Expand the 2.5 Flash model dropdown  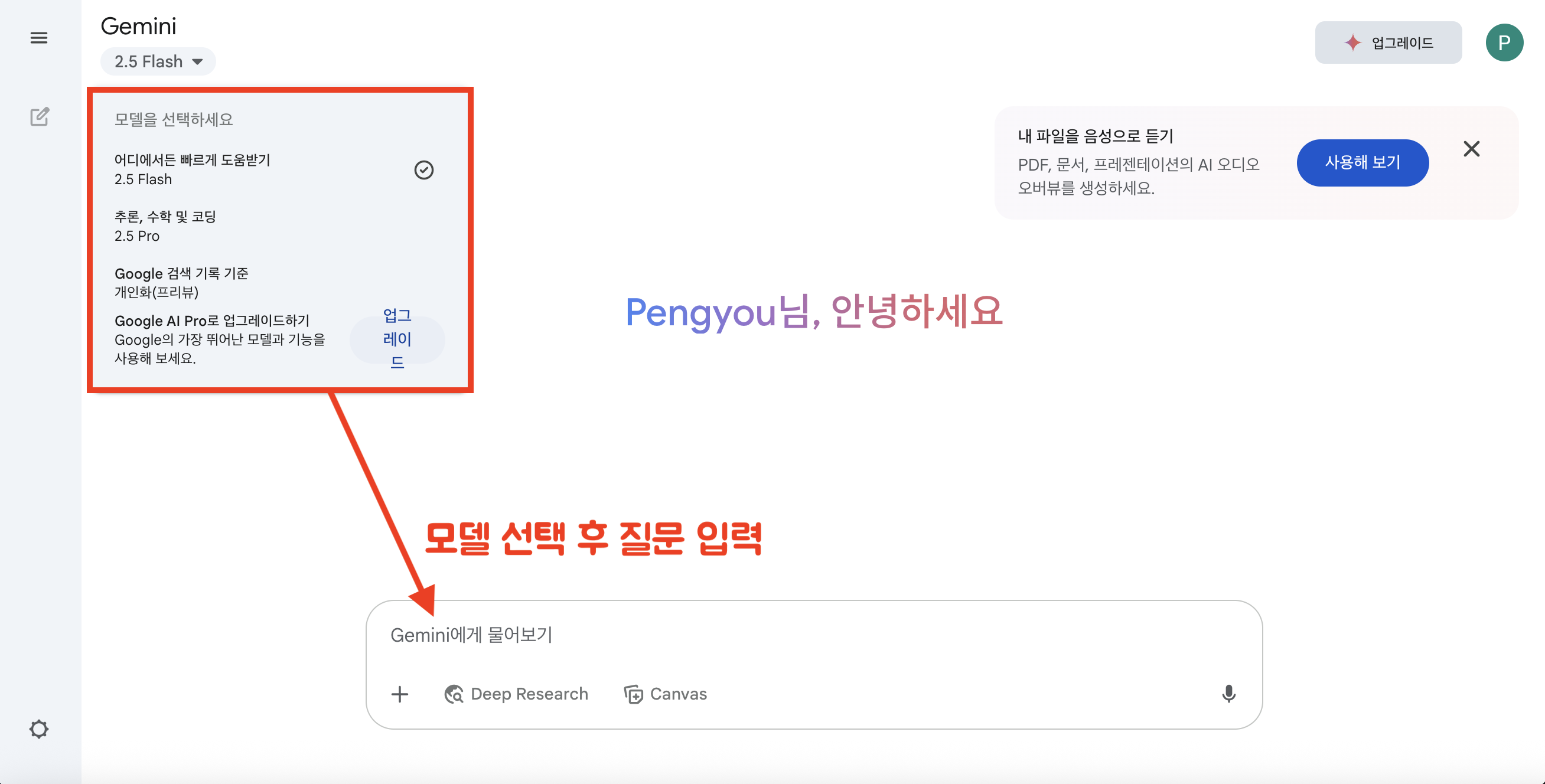pos(158,61)
